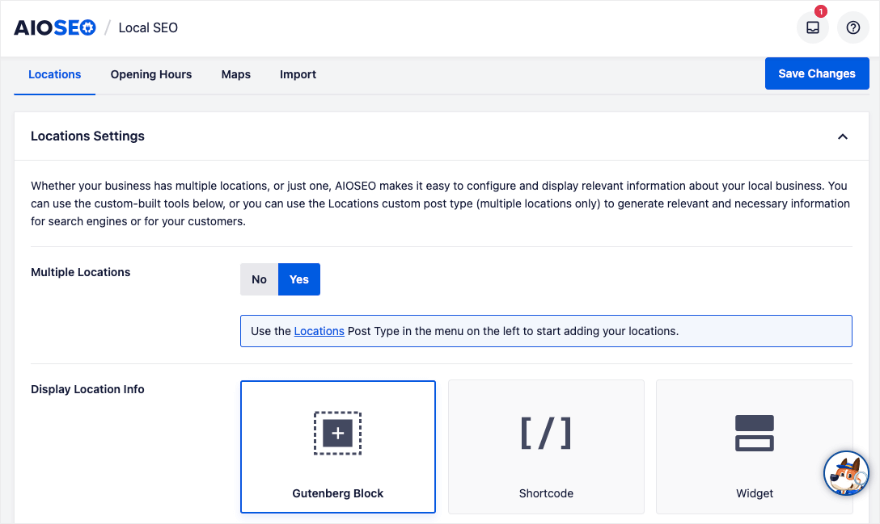Click the AIOSEO logo

(55, 27)
